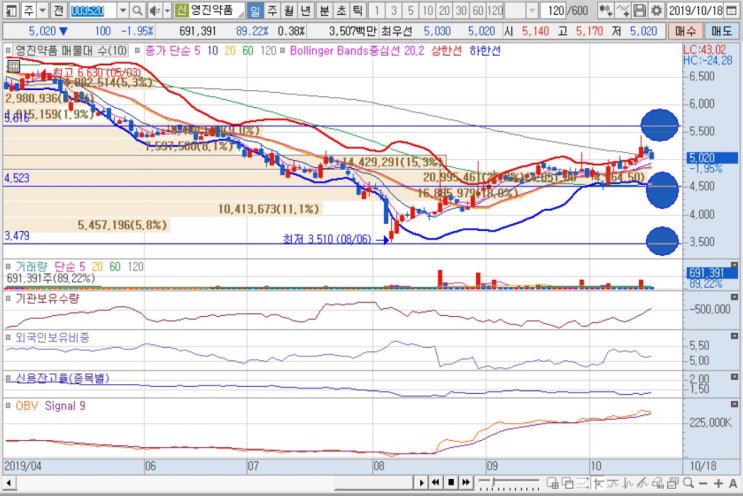Rewind chart replay
This screenshot has height=496, width=743.
pyautogui.click(x=436, y=483)
